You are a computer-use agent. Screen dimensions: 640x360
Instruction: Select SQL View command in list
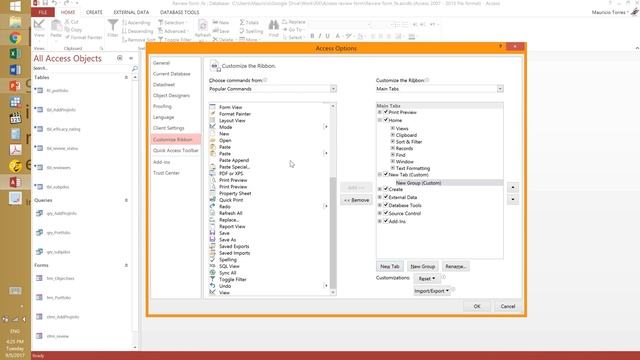pos(229,266)
